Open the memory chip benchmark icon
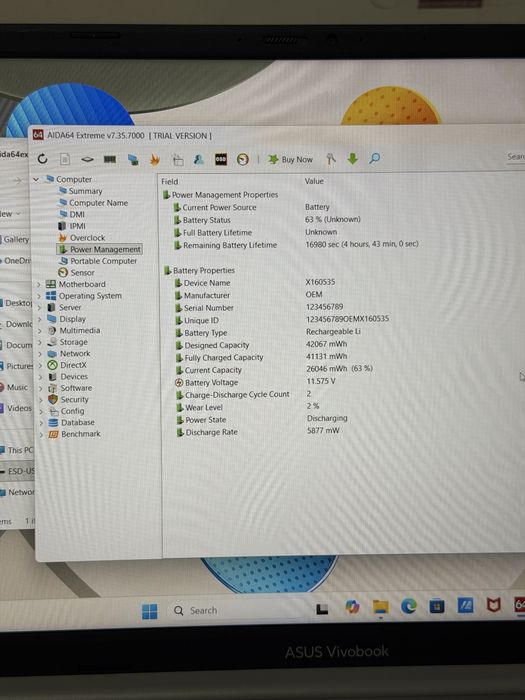 pos(110,159)
